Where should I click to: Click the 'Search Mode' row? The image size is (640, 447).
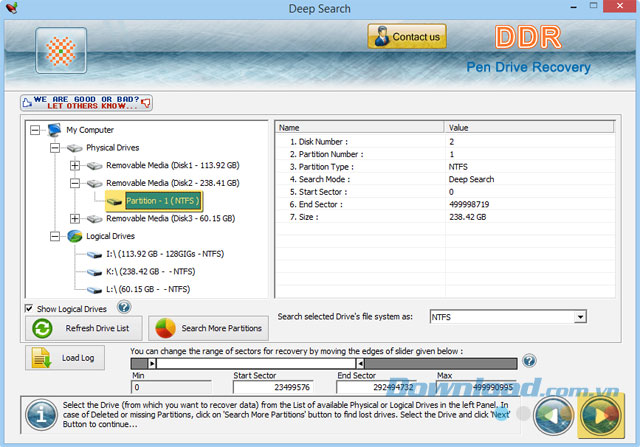click(445, 179)
